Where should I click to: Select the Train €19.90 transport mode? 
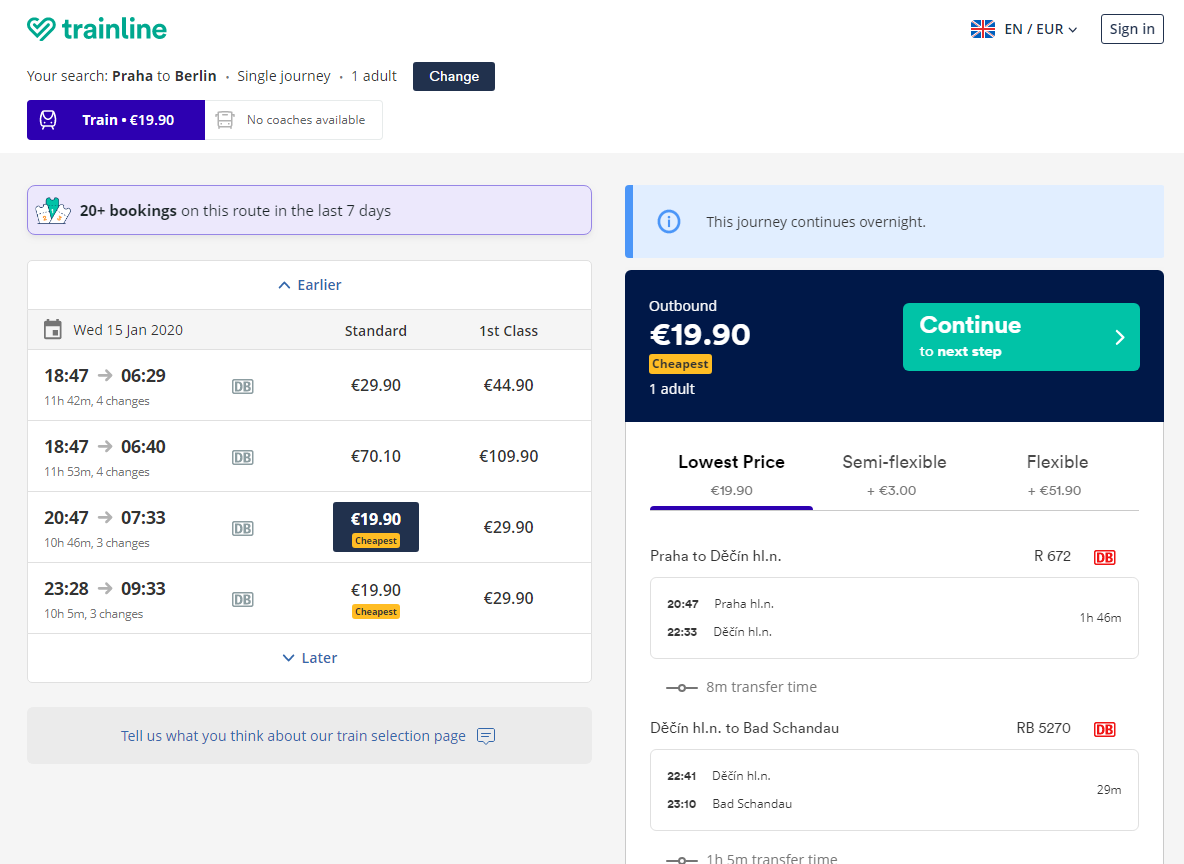tap(116, 120)
